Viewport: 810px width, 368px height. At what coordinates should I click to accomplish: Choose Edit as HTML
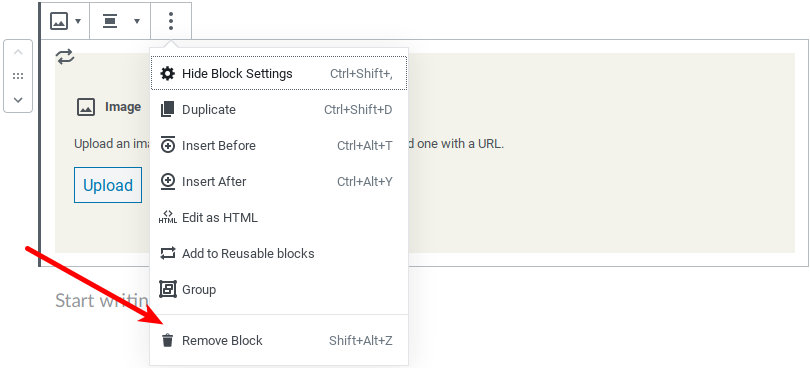tap(279, 218)
